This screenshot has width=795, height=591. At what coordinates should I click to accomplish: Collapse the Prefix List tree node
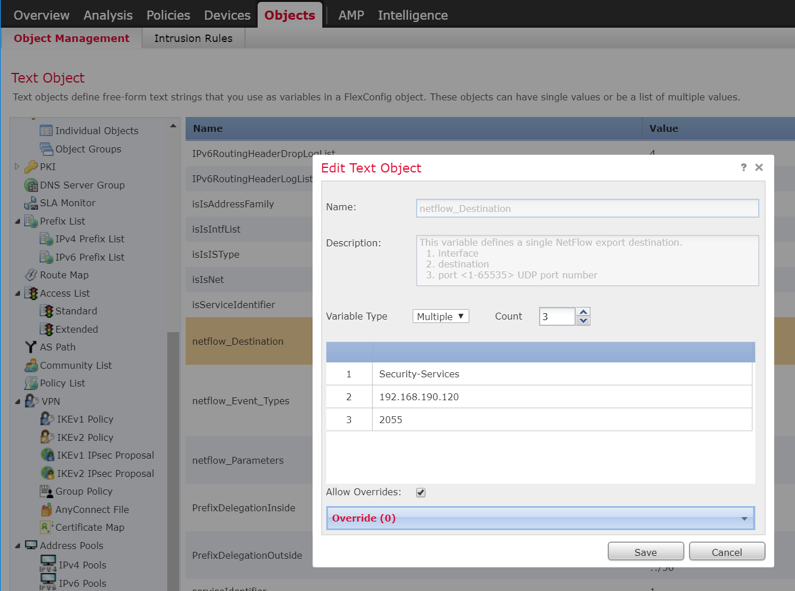point(18,221)
